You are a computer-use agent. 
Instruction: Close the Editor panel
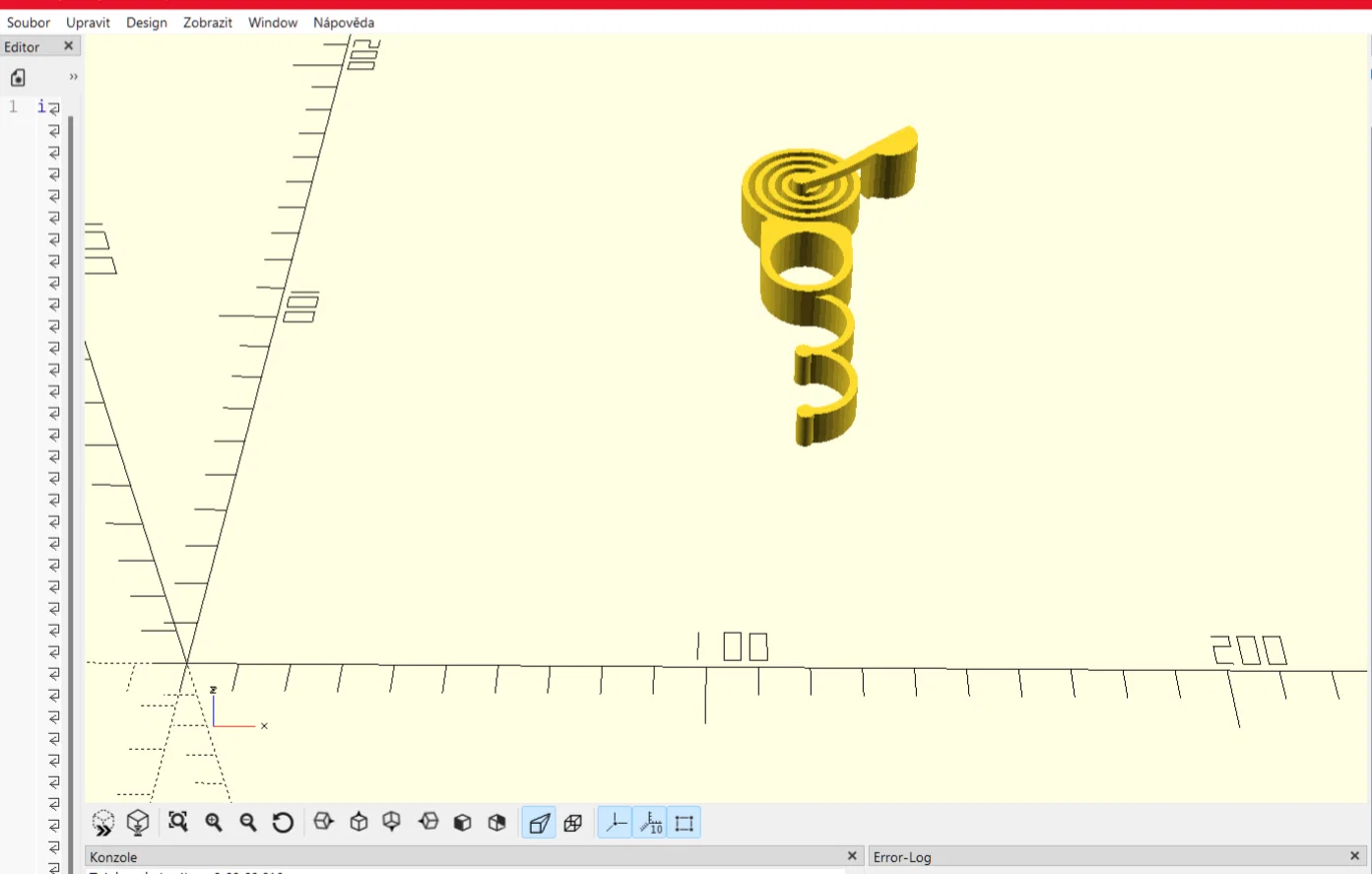click(68, 46)
